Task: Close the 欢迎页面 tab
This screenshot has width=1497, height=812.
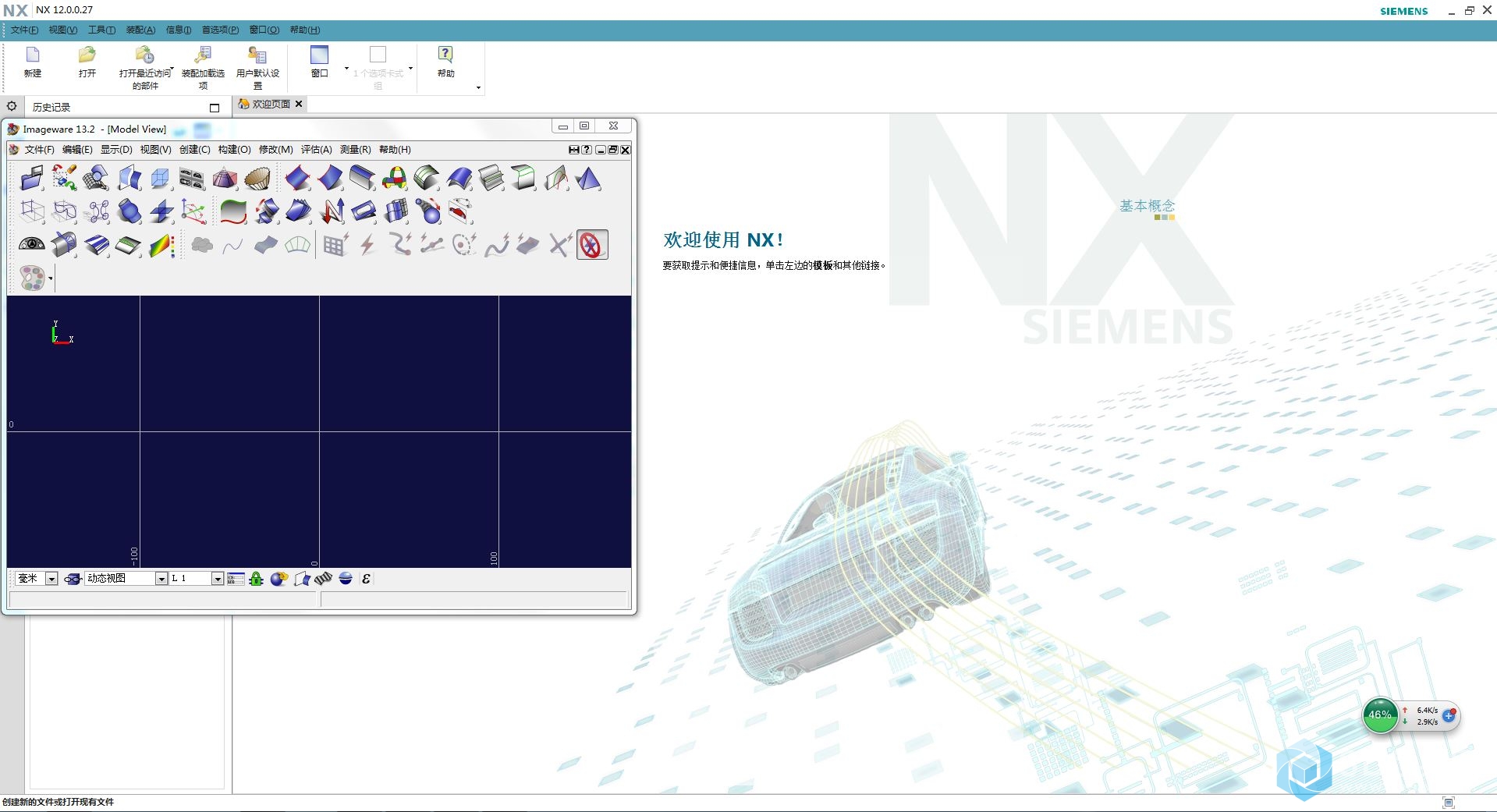Action: (x=299, y=104)
